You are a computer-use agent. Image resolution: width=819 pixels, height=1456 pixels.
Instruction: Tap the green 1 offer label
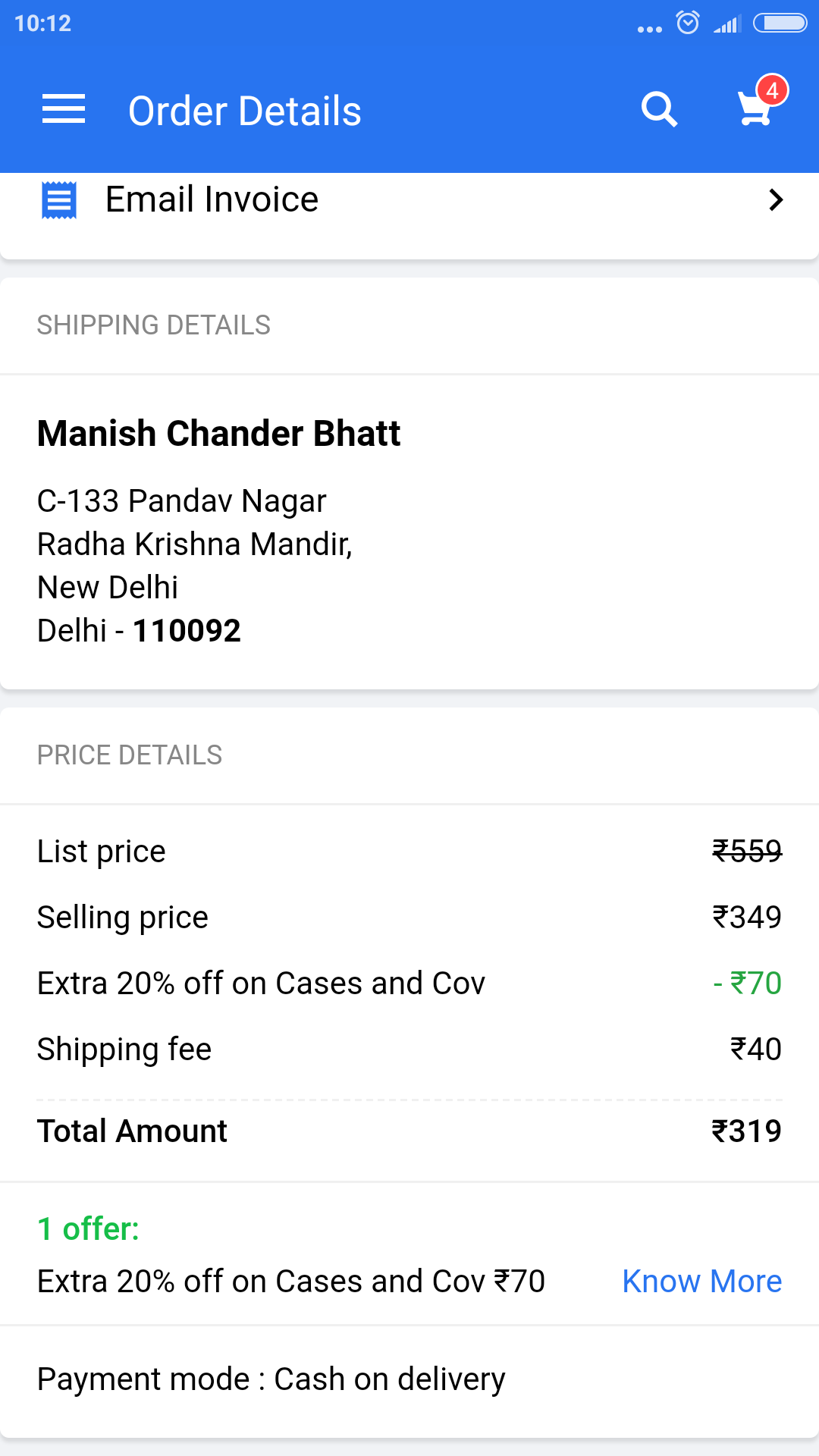pyautogui.click(x=88, y=1228)
